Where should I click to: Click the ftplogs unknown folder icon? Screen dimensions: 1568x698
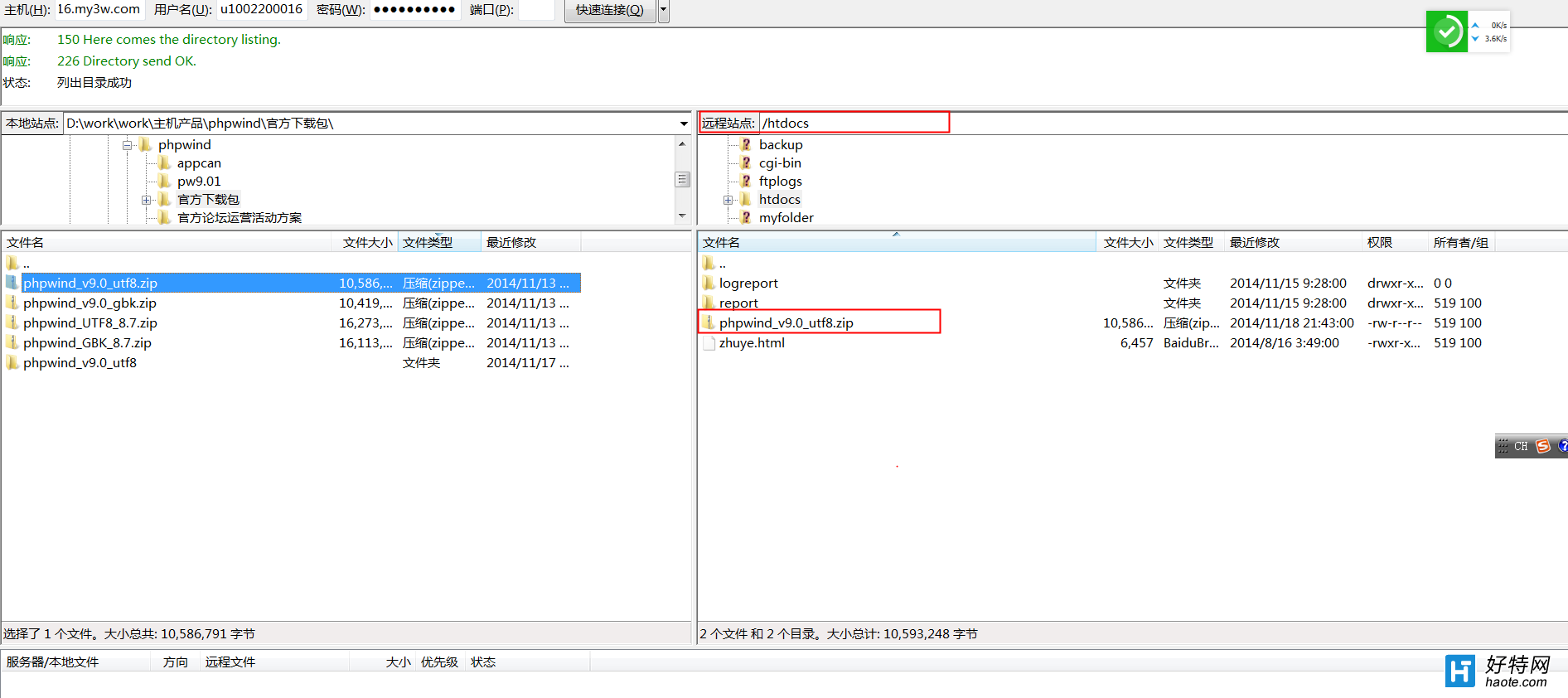coord(746,182)
